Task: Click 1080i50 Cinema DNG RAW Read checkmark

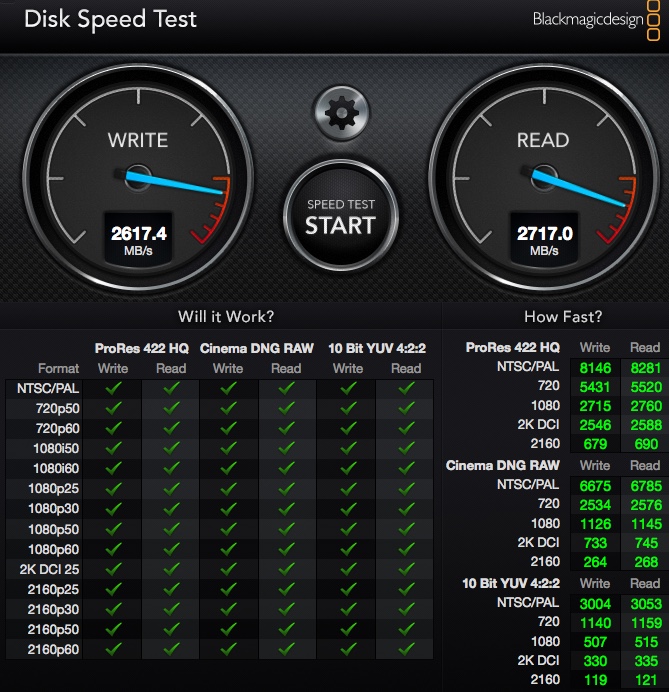Action: [x=286, y=448]
